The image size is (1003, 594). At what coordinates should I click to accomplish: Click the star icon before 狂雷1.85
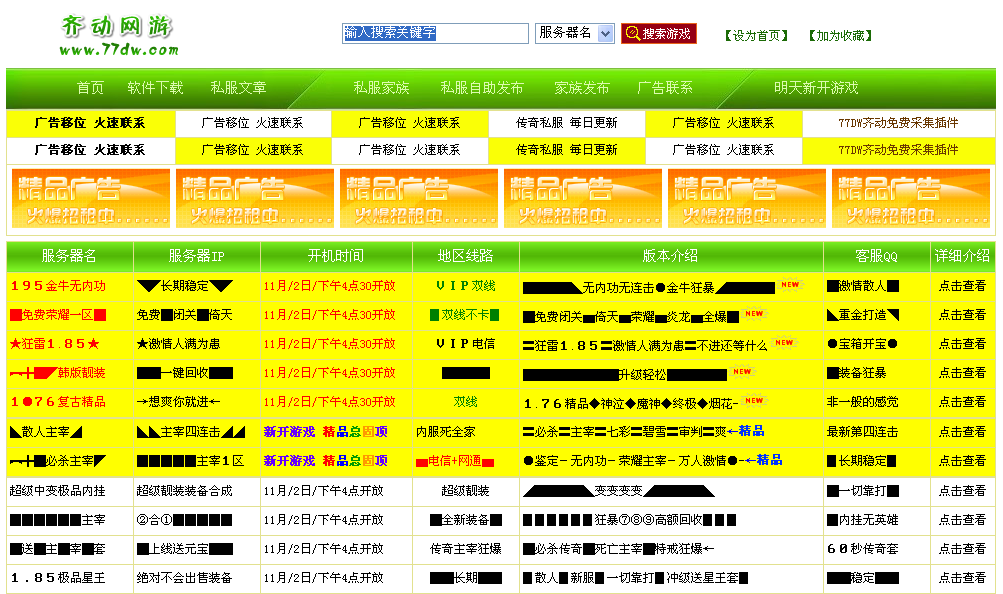pos(17,343)
